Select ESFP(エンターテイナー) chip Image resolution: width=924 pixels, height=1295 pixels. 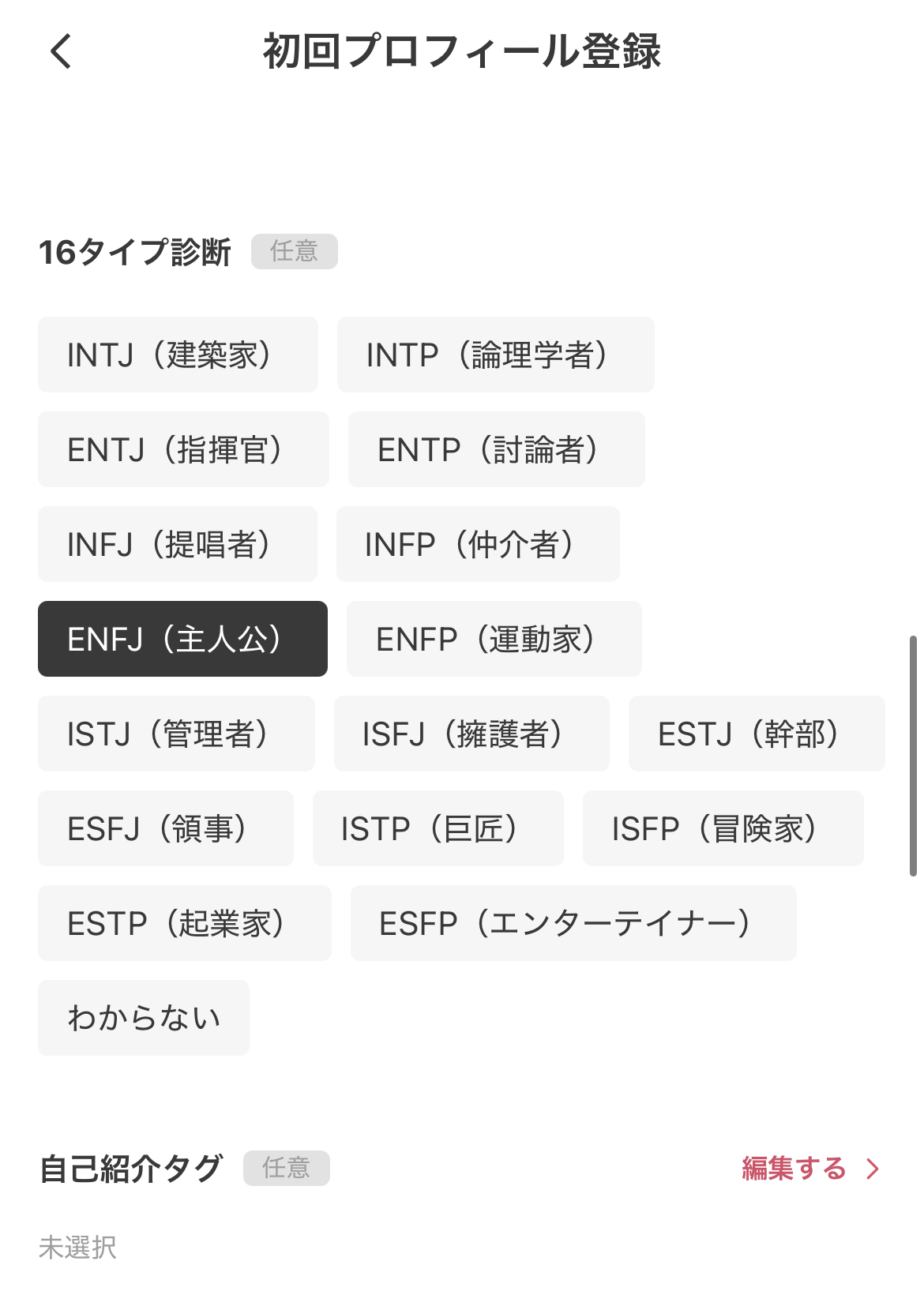[573, 923]
